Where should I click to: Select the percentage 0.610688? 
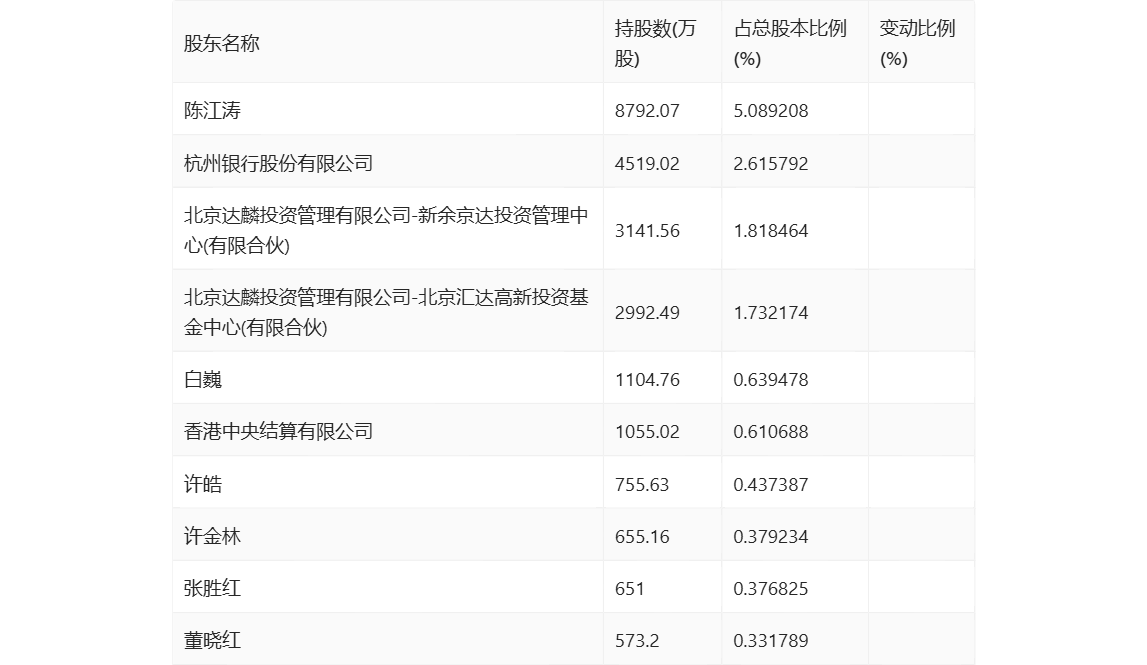tap(771, 432)
